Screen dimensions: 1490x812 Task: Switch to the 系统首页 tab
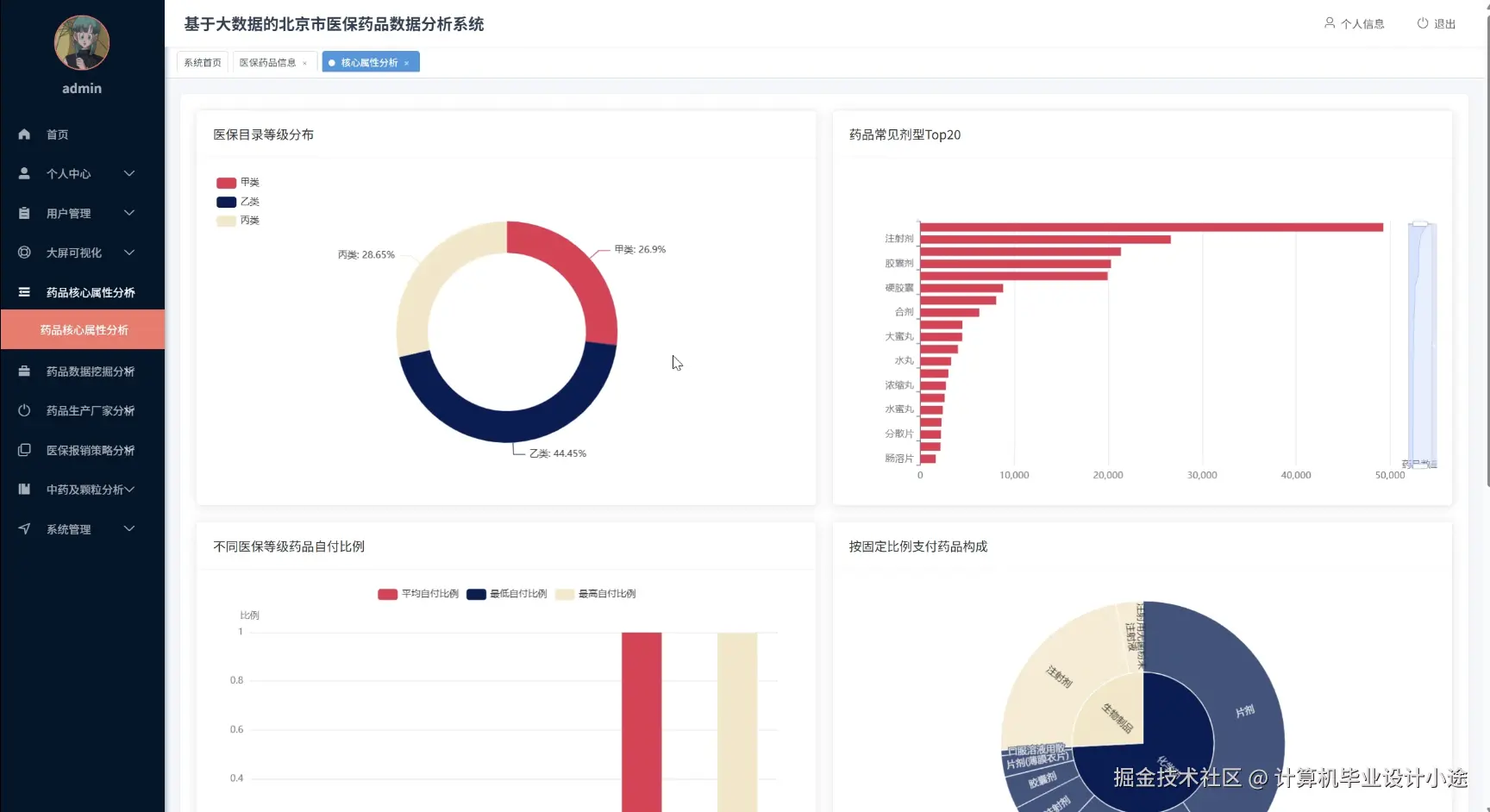click(x=203, y=62)
